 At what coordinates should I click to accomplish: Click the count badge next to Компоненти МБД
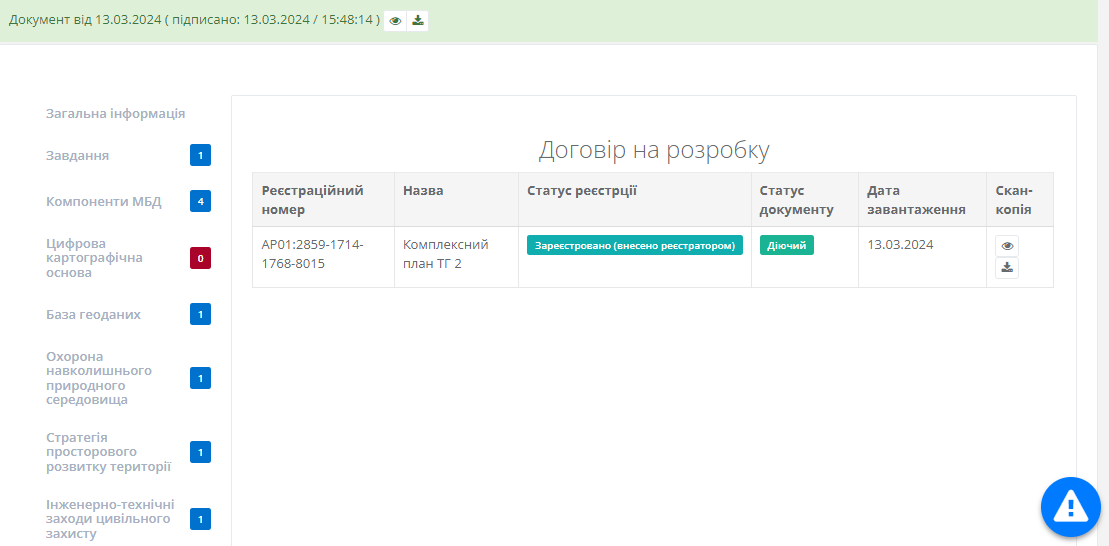(200, 201)
